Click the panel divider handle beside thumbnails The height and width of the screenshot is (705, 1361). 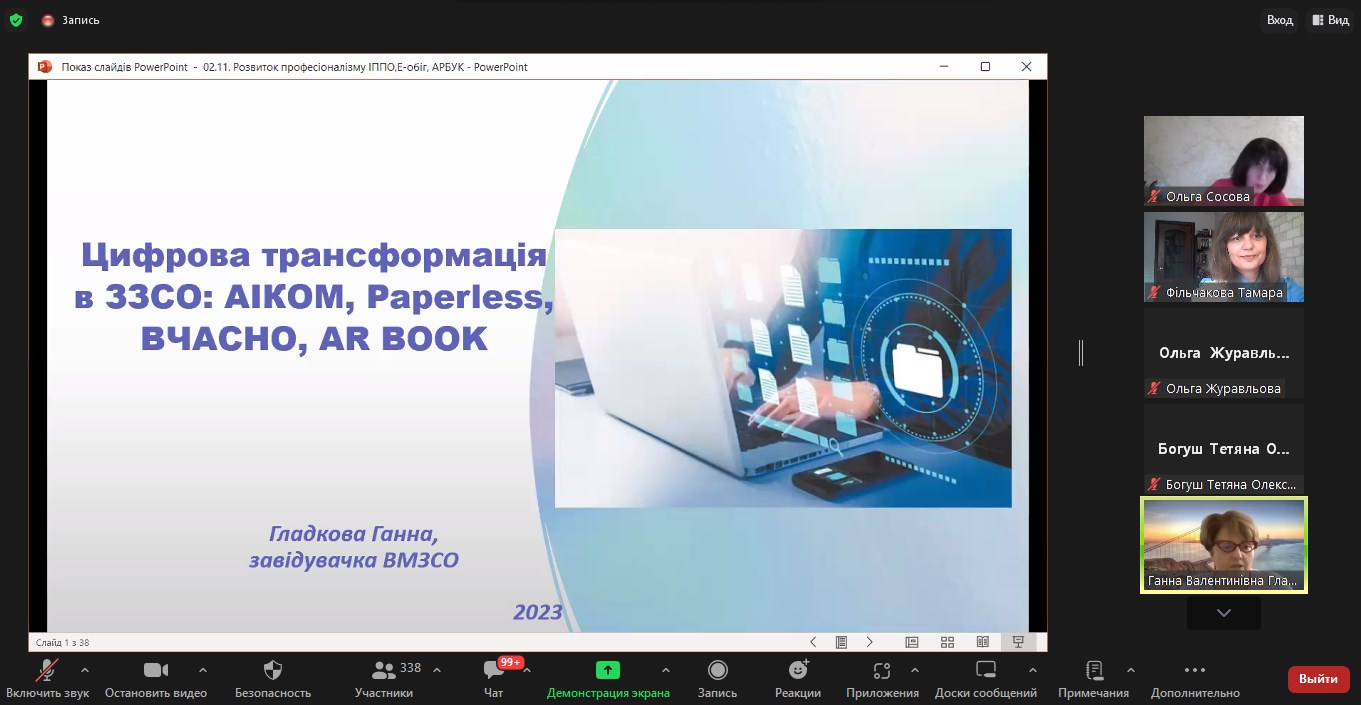pyautogui.click(x=1081, y=352)
